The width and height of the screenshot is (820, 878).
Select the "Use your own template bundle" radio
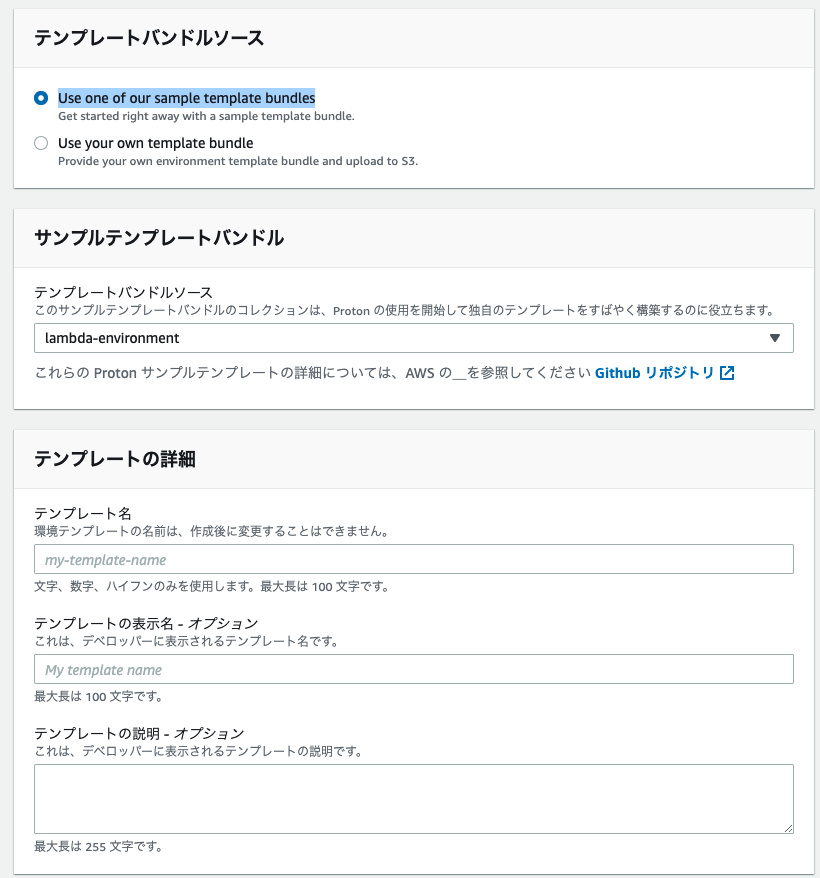click(x=40, y=143)
